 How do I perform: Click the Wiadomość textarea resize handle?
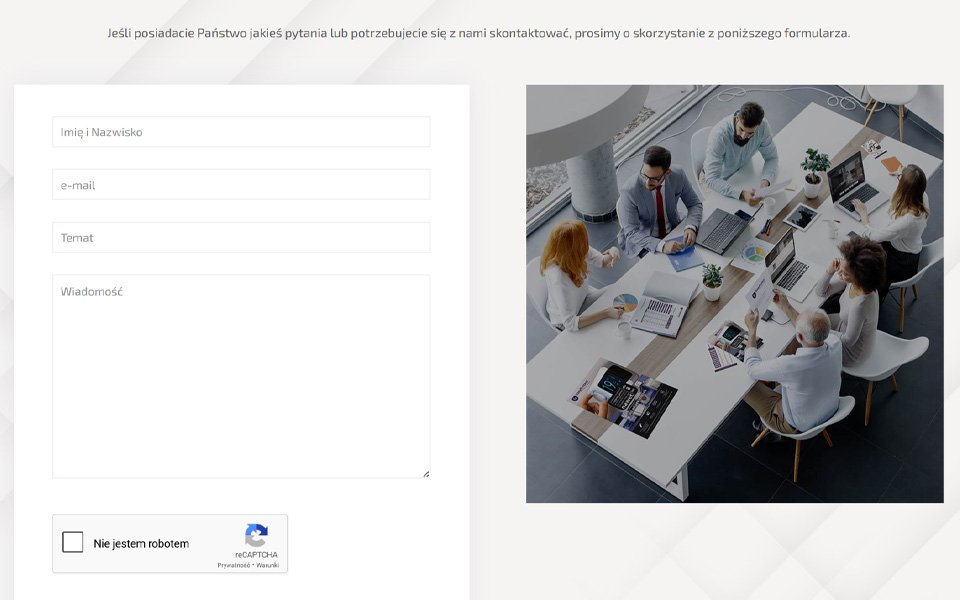click(425, 473)
